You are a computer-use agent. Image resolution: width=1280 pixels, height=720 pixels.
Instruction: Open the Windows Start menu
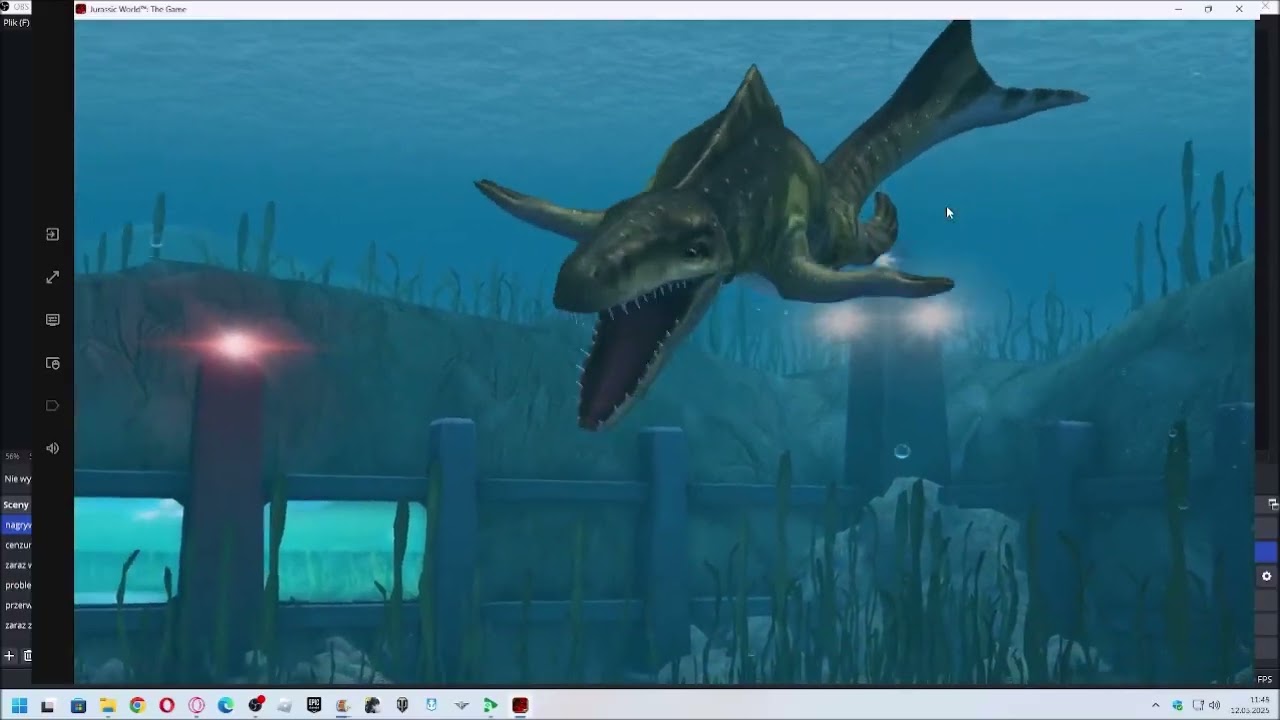19,706
